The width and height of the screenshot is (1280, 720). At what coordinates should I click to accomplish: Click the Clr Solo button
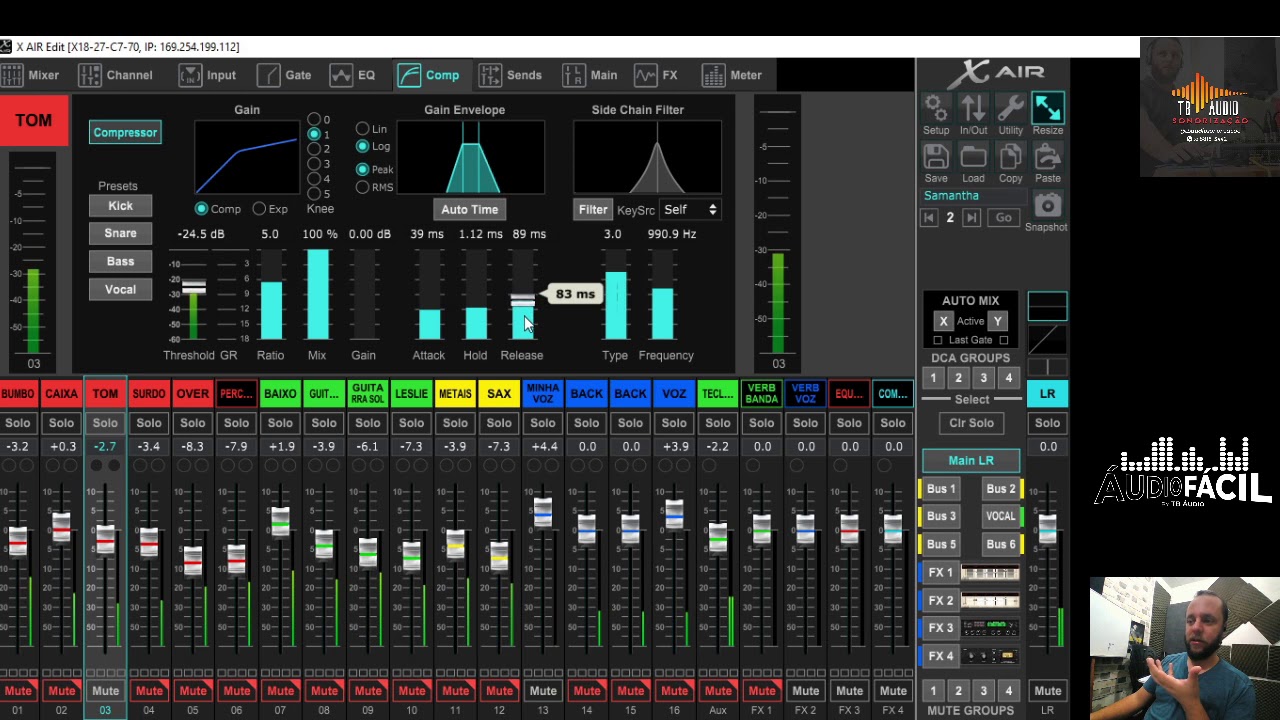[971, 423]
